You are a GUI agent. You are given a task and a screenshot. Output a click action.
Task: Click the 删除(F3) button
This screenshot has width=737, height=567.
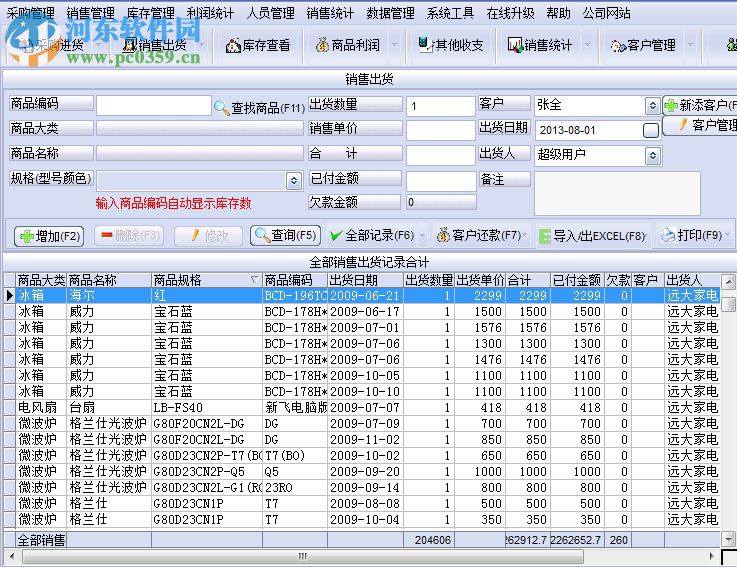click(129, 235)
